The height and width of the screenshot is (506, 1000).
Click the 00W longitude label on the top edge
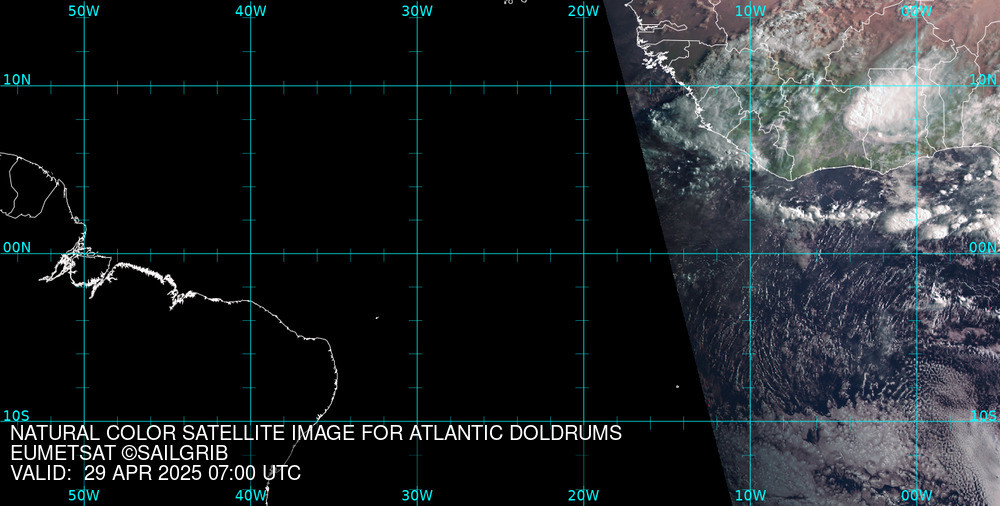[918, 11]
